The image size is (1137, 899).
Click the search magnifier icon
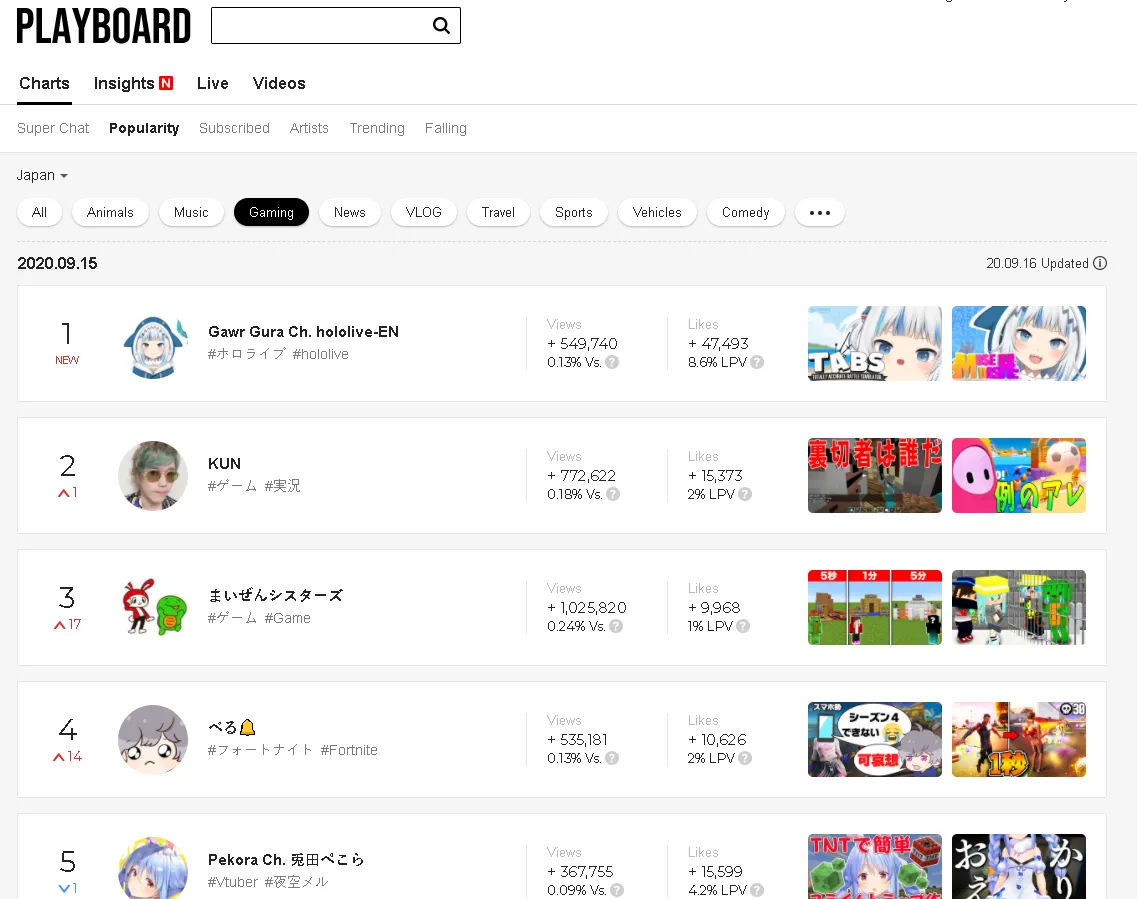[x=441, y=25]
